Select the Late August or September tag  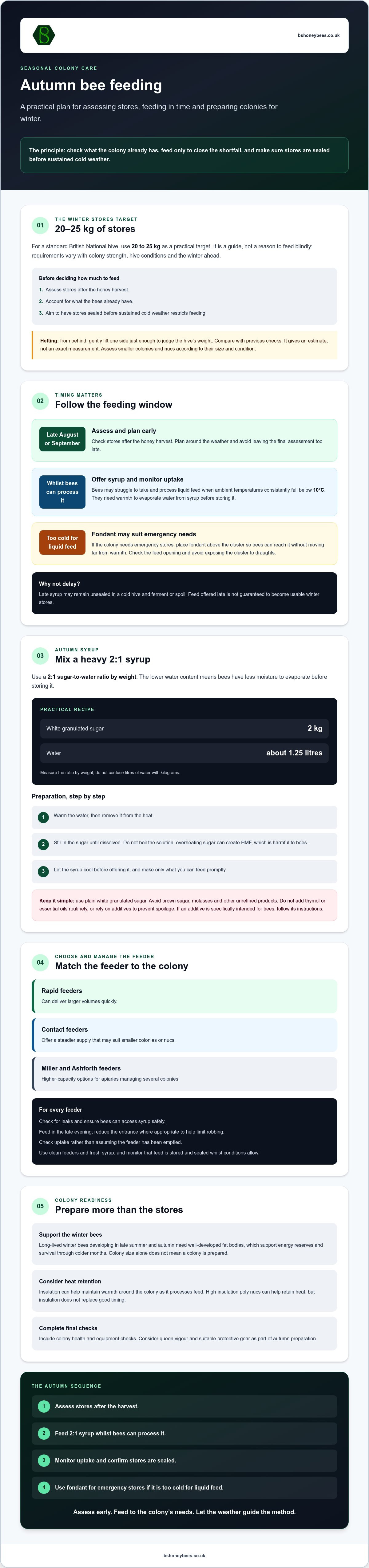click(x=62, y=439)
